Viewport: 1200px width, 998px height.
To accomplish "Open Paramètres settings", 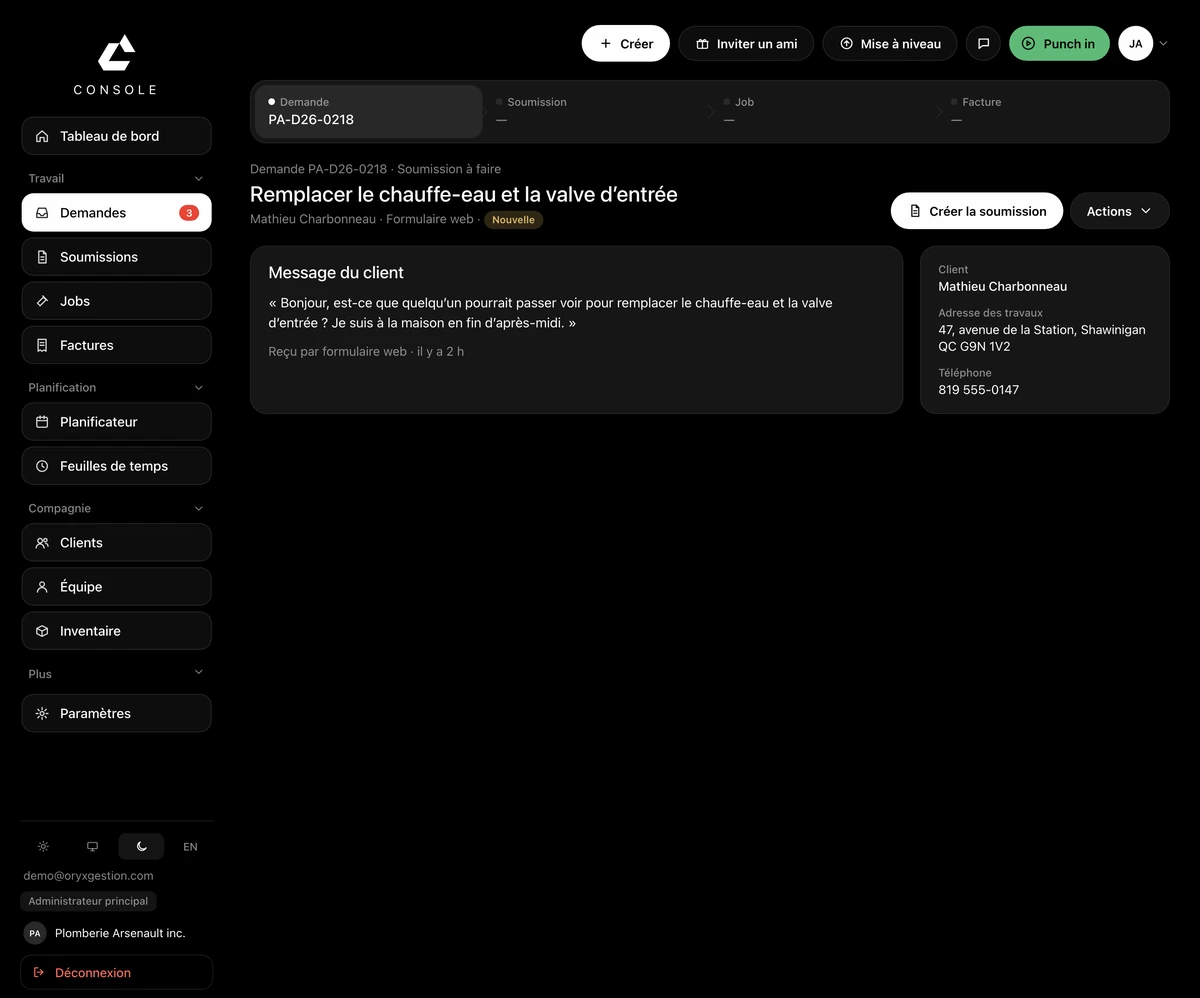I will click(x=116, y=714).
